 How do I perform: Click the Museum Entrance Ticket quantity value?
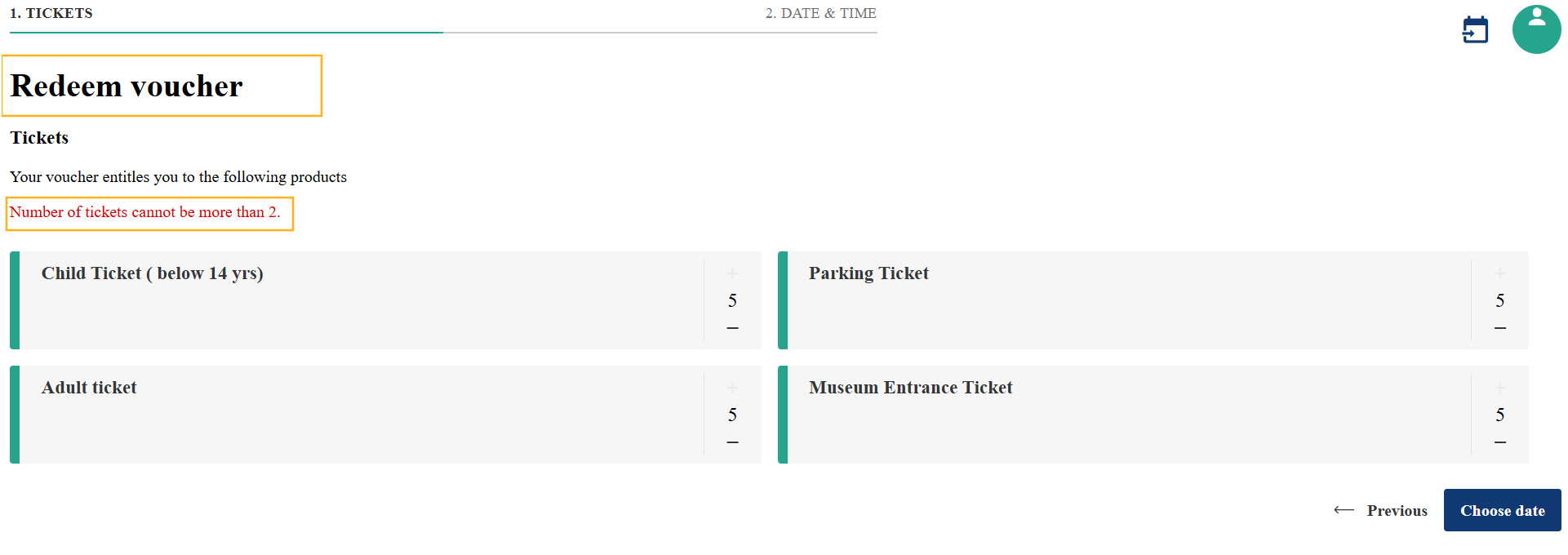point(1499,415)
